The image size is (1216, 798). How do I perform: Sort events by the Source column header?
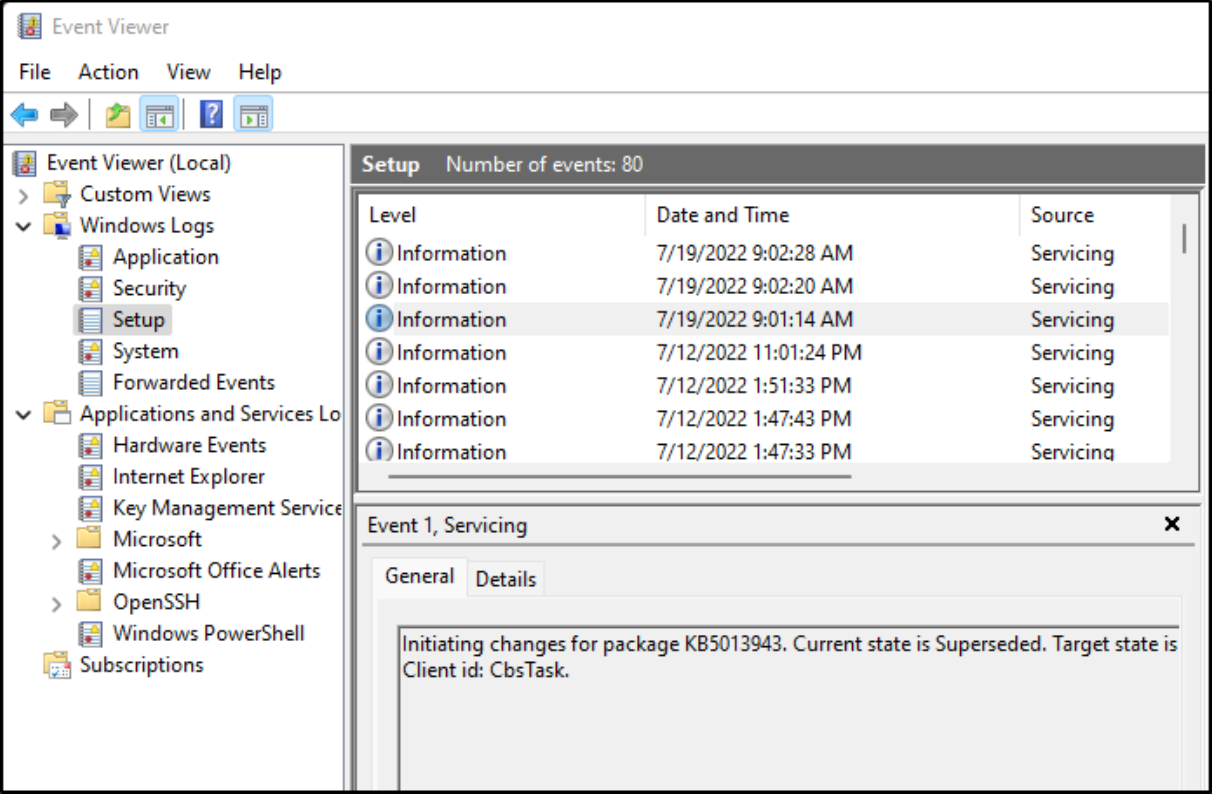pyautogui.click(x=1095, y=215)
